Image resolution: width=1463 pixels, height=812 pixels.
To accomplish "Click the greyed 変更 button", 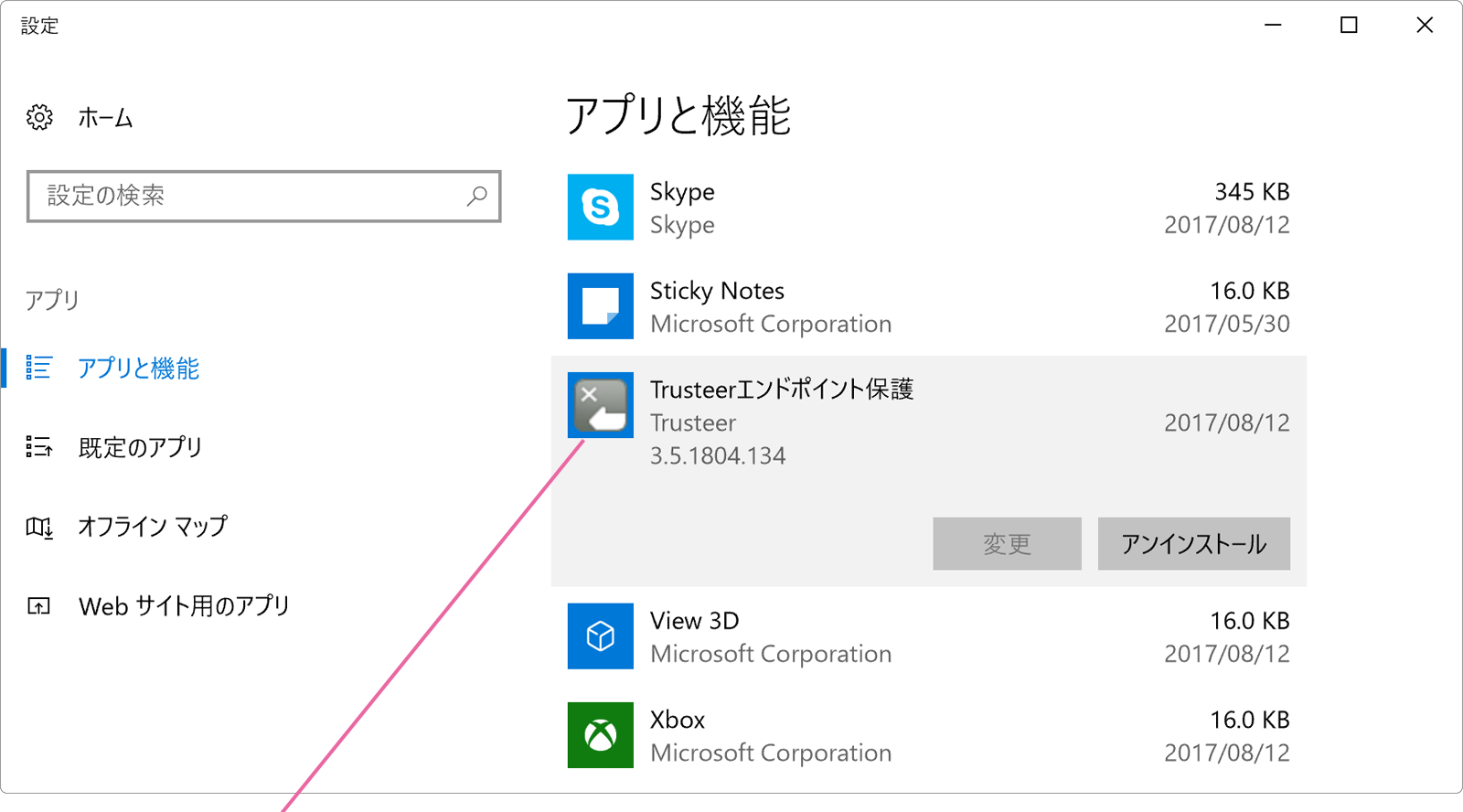I will coord(1007,544).
